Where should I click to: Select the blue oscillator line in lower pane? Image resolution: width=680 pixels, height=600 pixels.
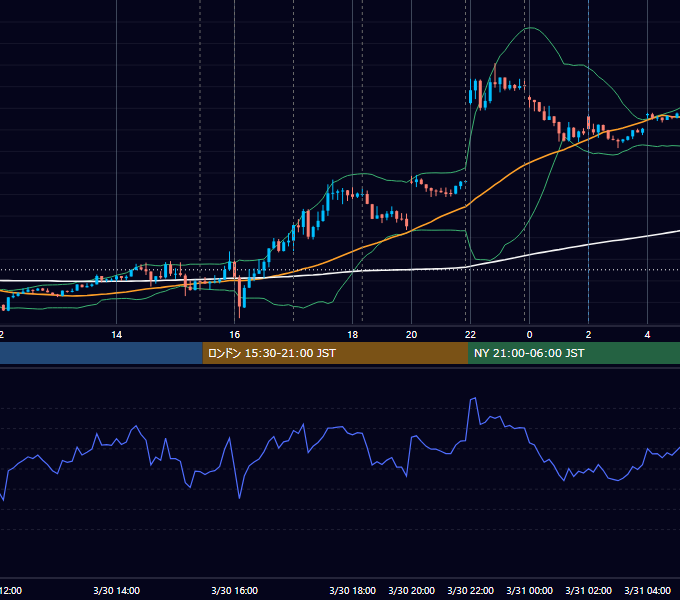(x=343, y=427)
